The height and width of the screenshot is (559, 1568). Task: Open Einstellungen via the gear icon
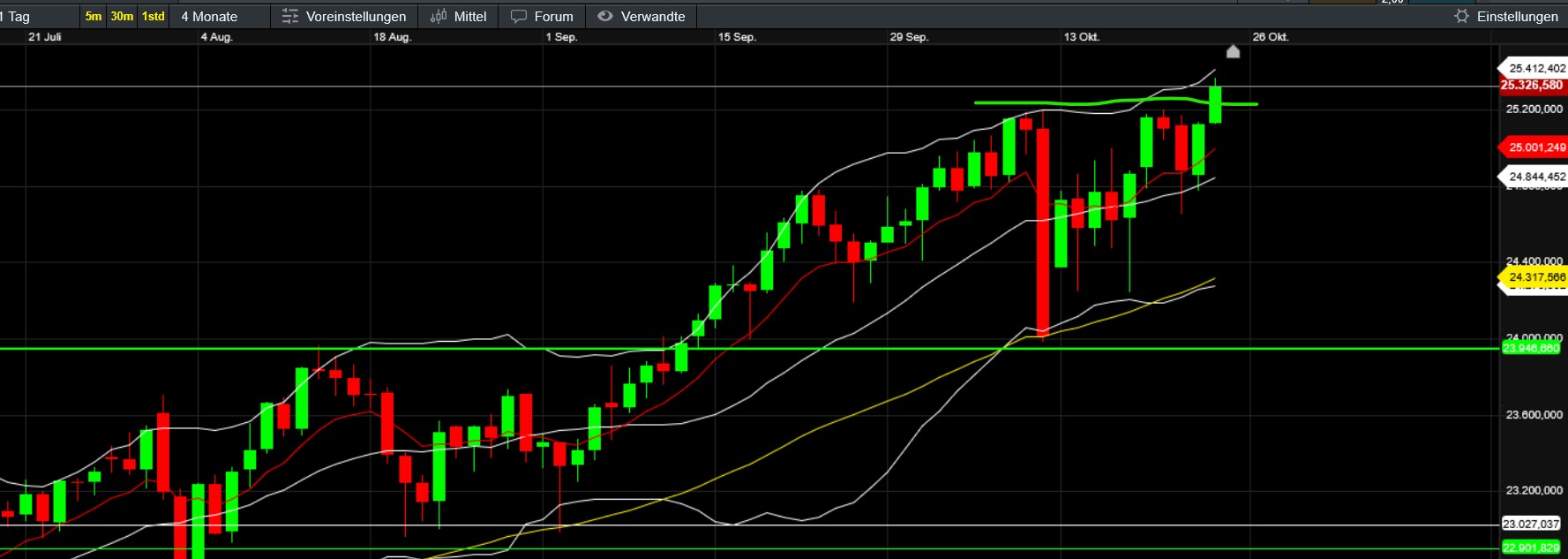(x=1462, y=17)
